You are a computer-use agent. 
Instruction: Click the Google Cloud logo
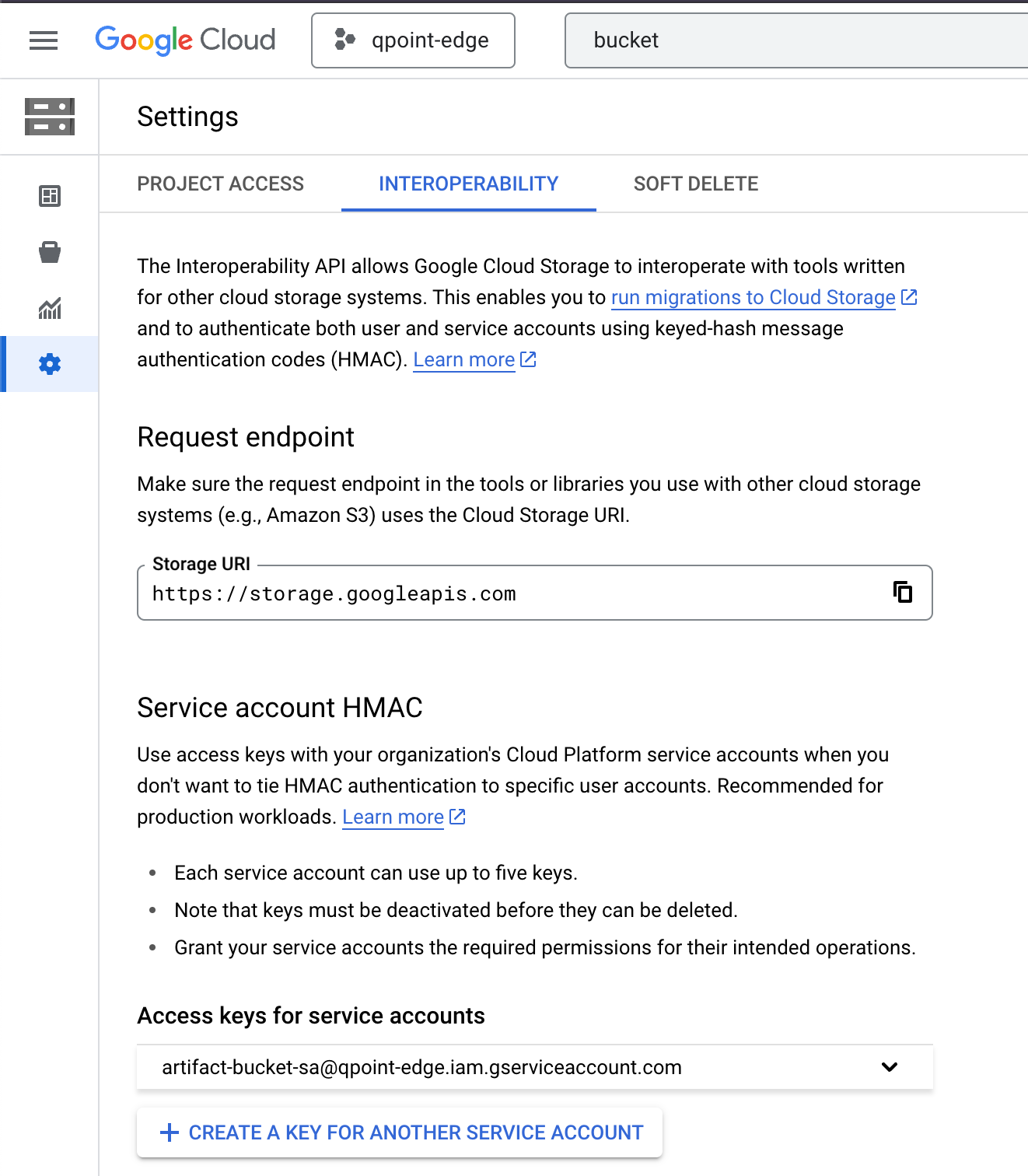point(185,40)
